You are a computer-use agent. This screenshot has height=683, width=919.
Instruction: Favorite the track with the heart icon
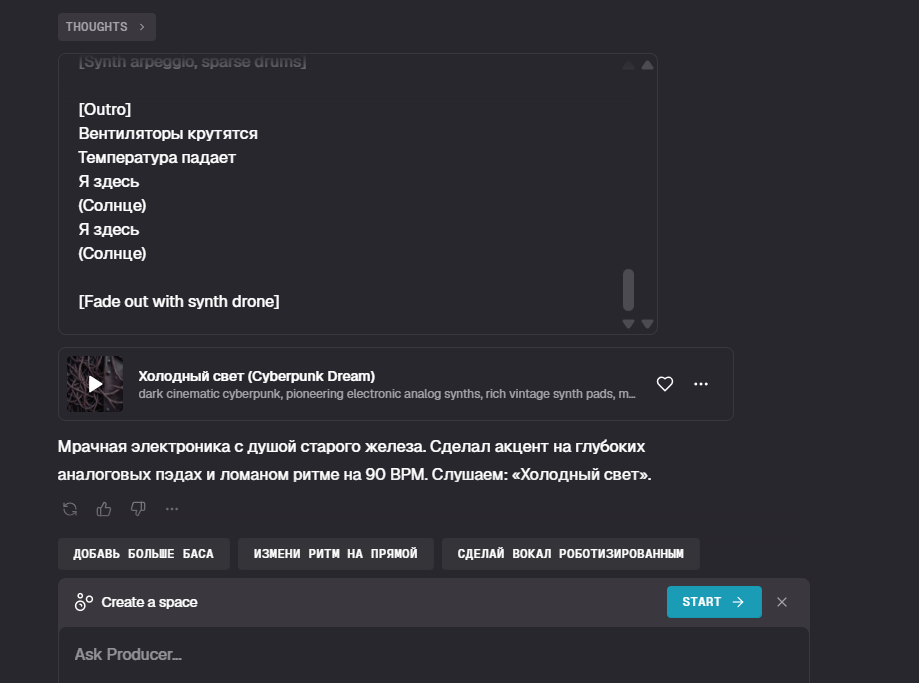pos(664,383)
